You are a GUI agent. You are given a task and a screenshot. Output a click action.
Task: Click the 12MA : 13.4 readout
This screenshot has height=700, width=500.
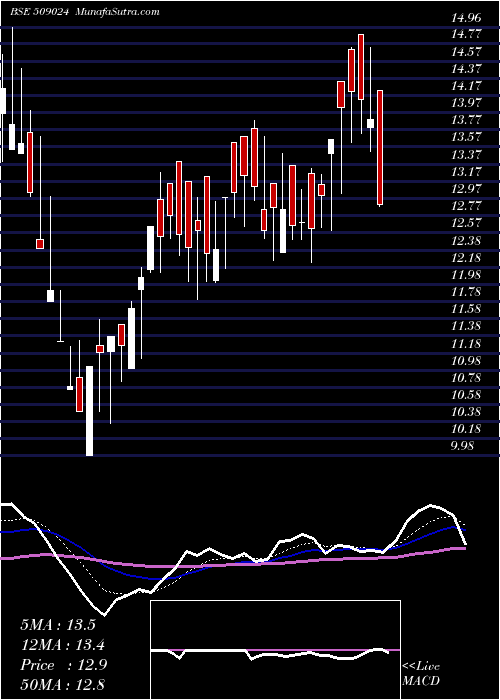click(x=63, y=645)
